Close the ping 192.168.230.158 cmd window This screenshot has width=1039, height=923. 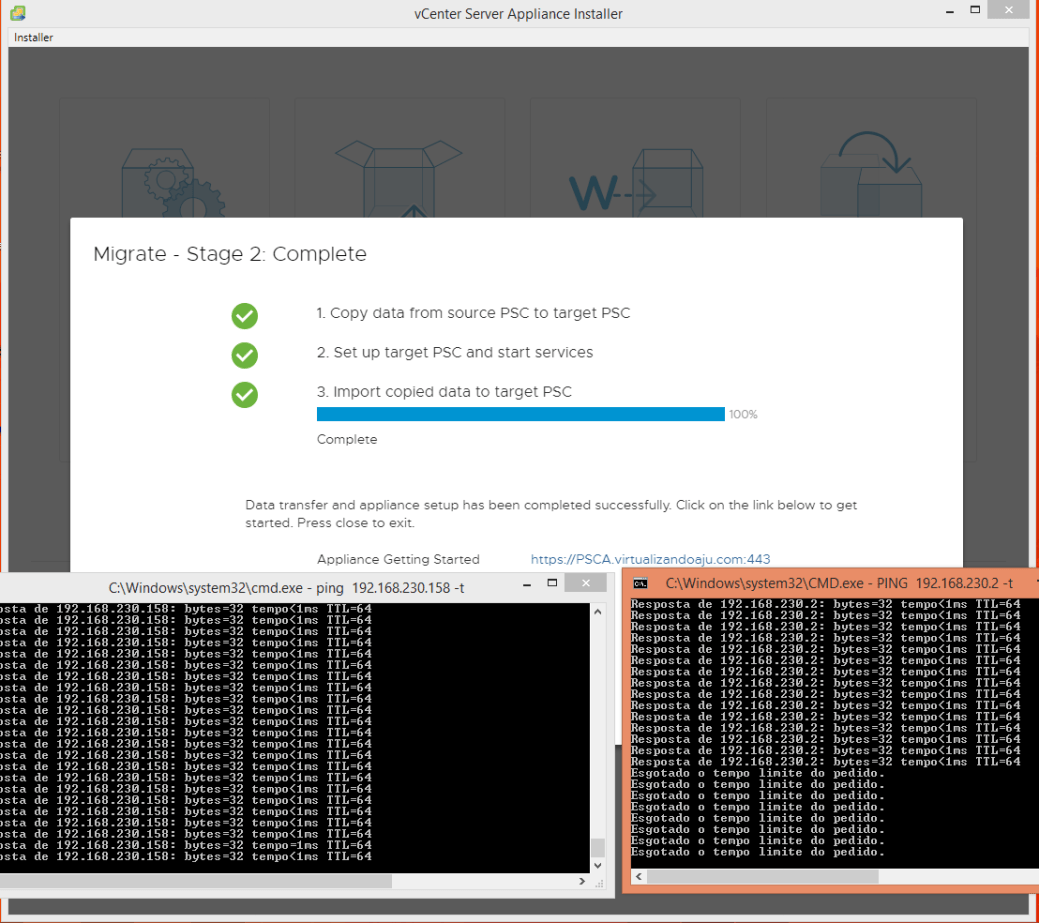pos(585,582)
